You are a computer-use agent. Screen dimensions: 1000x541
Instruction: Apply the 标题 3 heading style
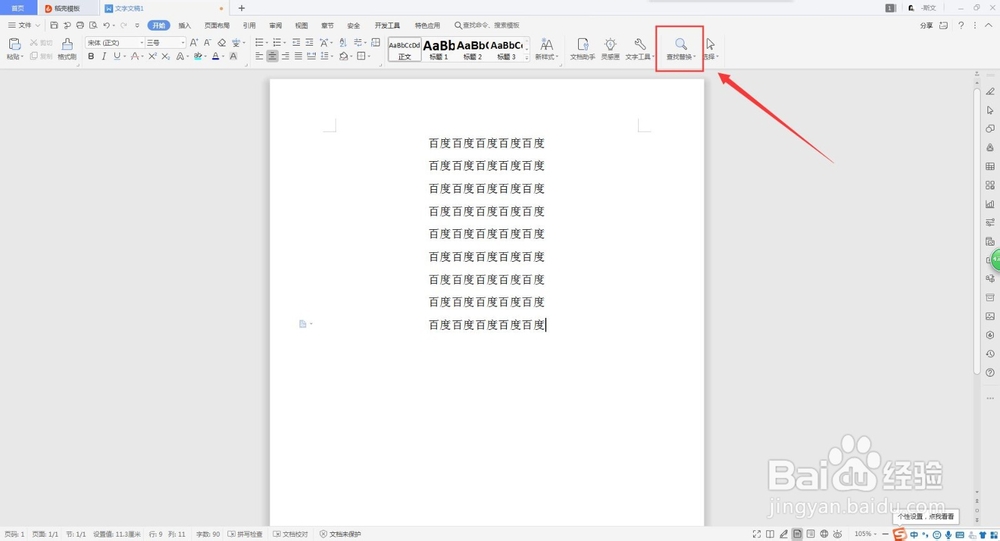[x=506, y=49]
